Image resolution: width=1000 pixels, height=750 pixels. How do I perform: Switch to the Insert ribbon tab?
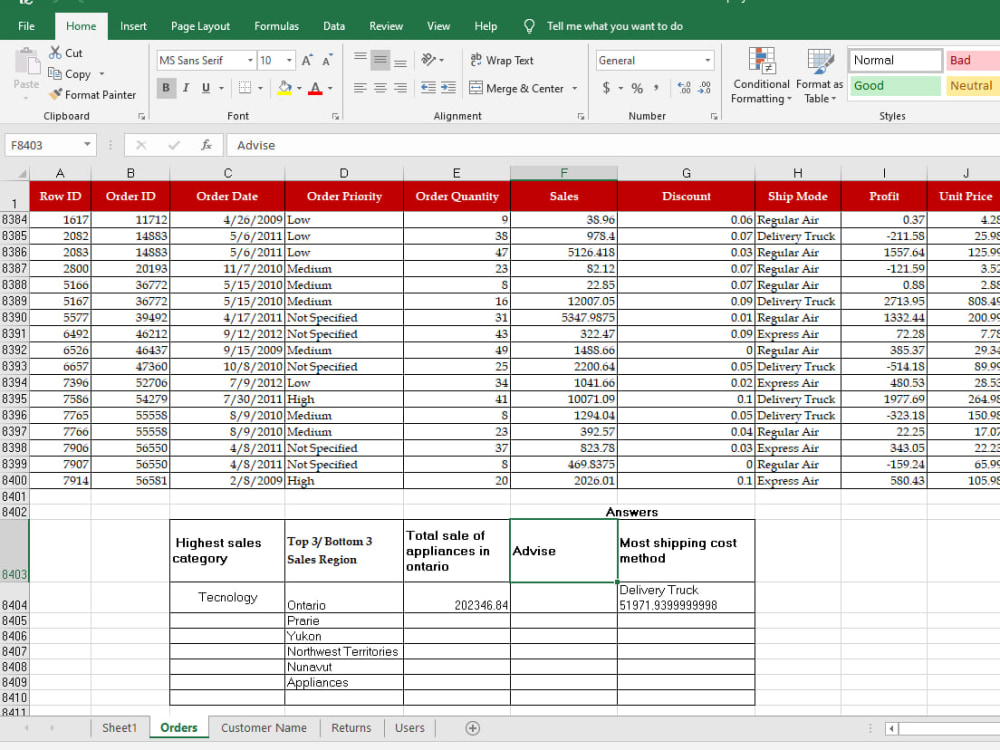coord(133,26)
